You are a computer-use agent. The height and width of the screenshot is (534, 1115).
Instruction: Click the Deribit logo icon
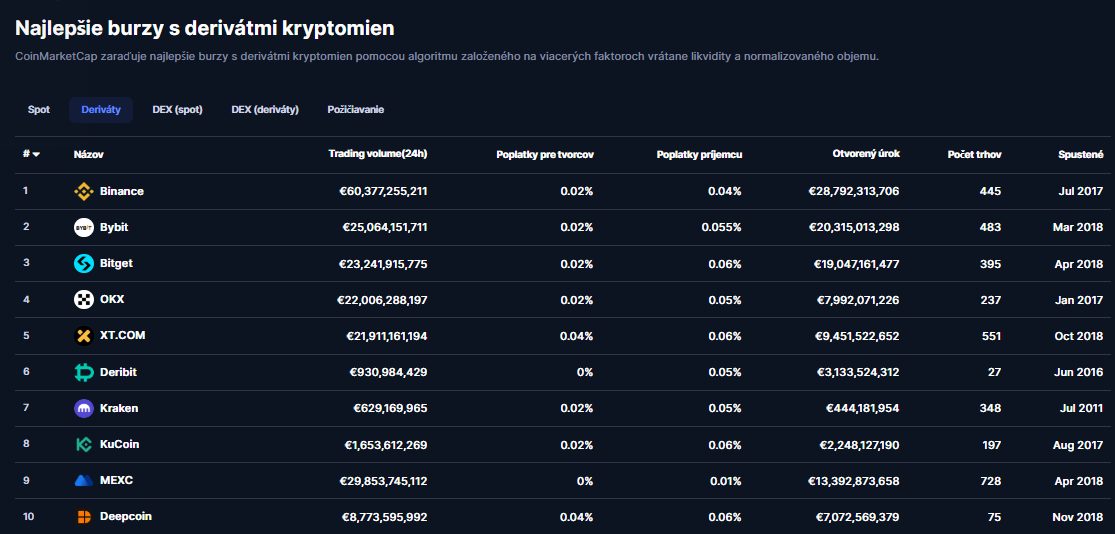[84, 372]
